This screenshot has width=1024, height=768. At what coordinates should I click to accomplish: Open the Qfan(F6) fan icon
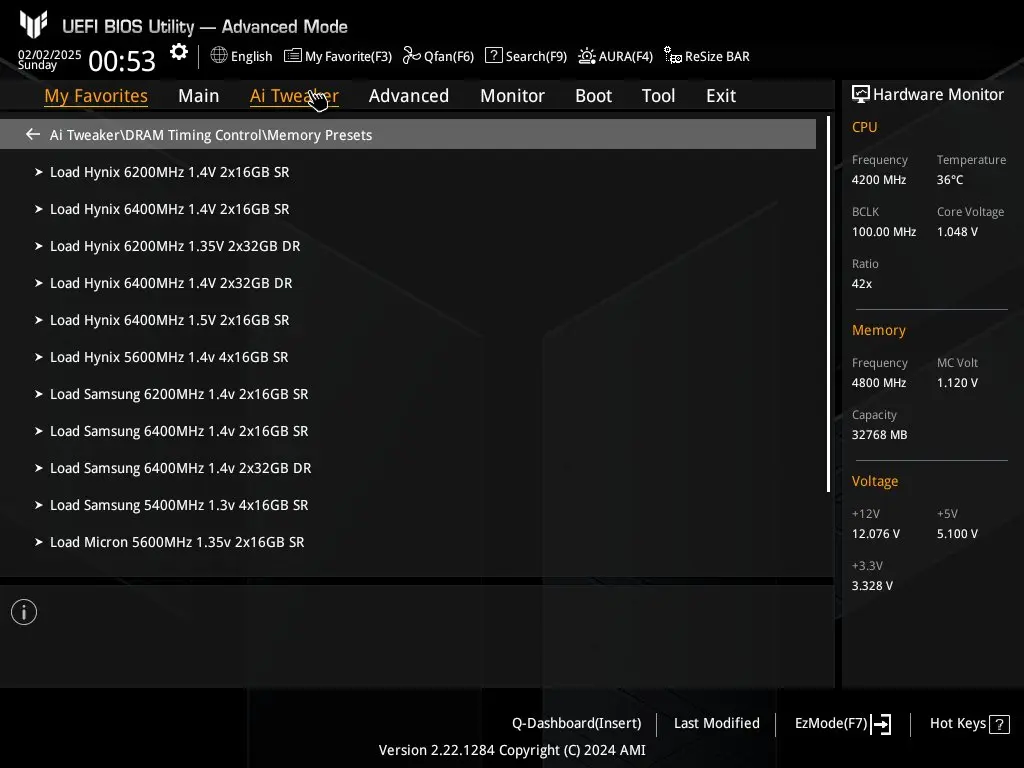click(411, 56)
